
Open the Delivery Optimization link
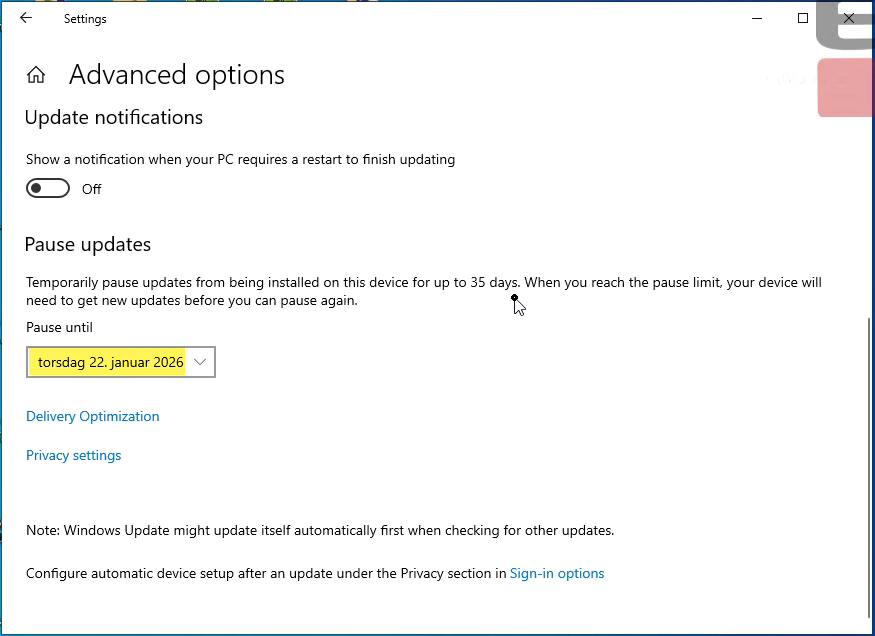(93, 416)
